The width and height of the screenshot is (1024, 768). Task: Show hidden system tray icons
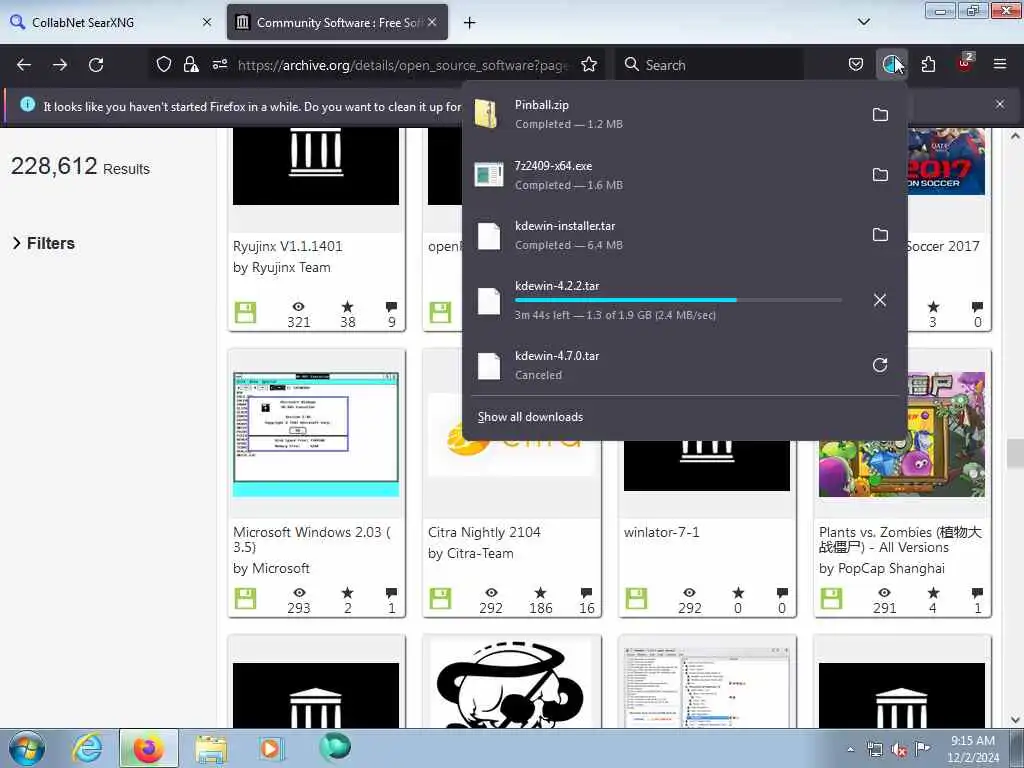click(x=850, y=749)
